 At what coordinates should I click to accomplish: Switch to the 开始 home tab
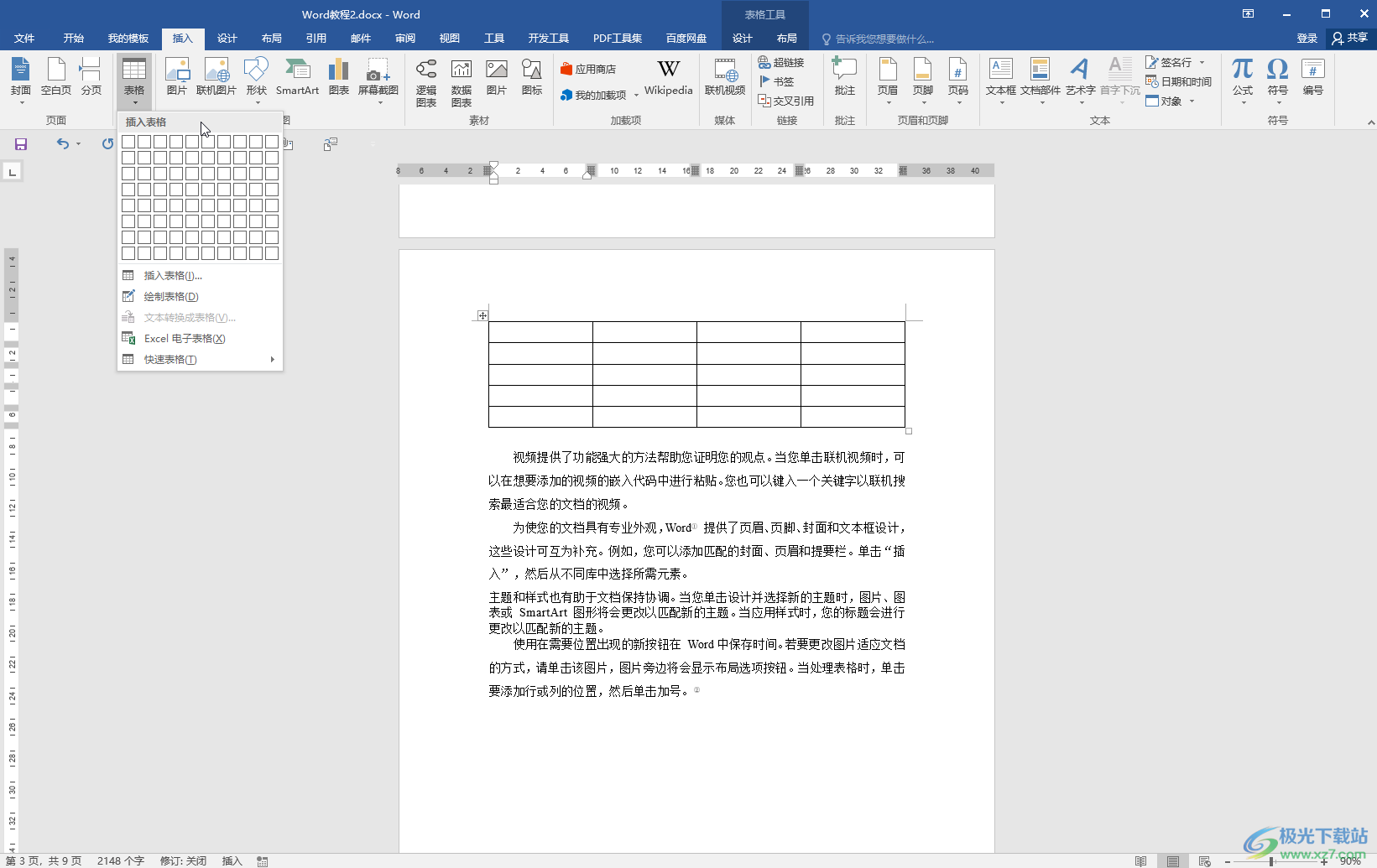[74, 39]
